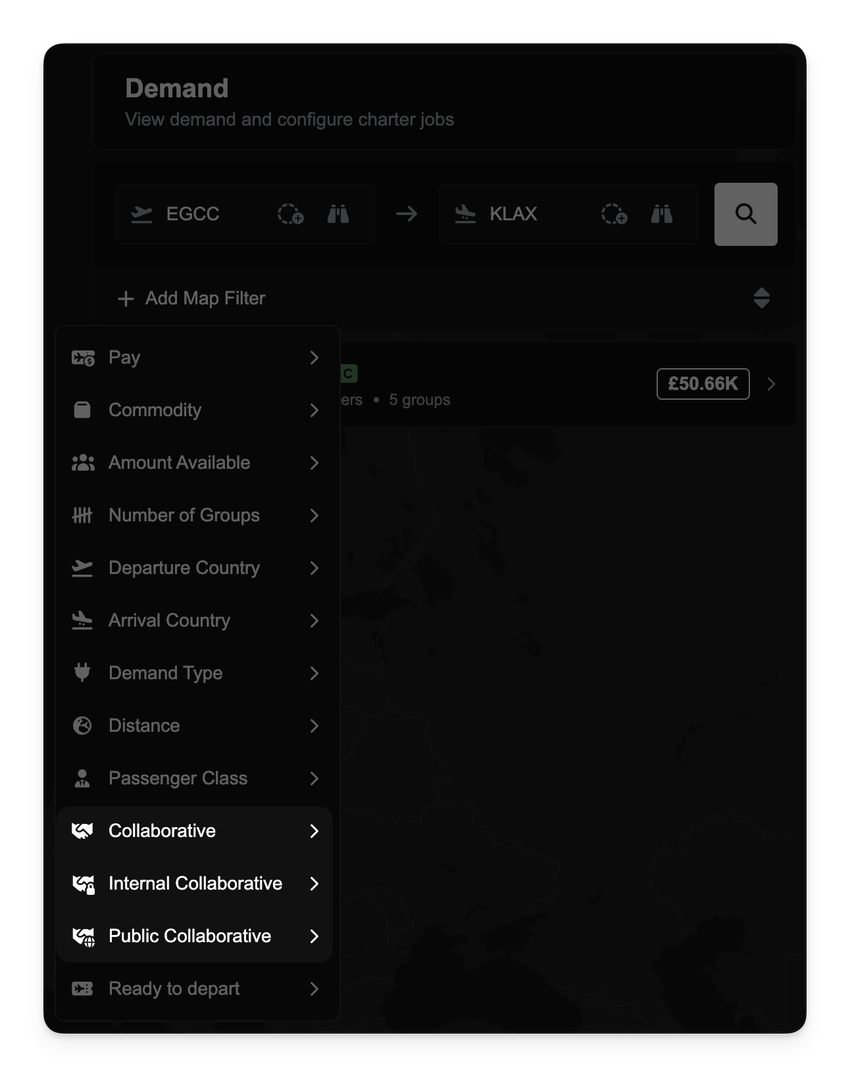Viewport: 850px width, 1077px height.
Task: Select the Passenger Class filter
Action: click(178, 778)
